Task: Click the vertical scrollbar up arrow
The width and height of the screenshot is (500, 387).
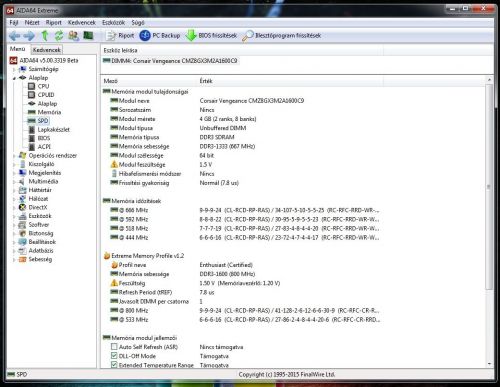Action: coord(489,80)
